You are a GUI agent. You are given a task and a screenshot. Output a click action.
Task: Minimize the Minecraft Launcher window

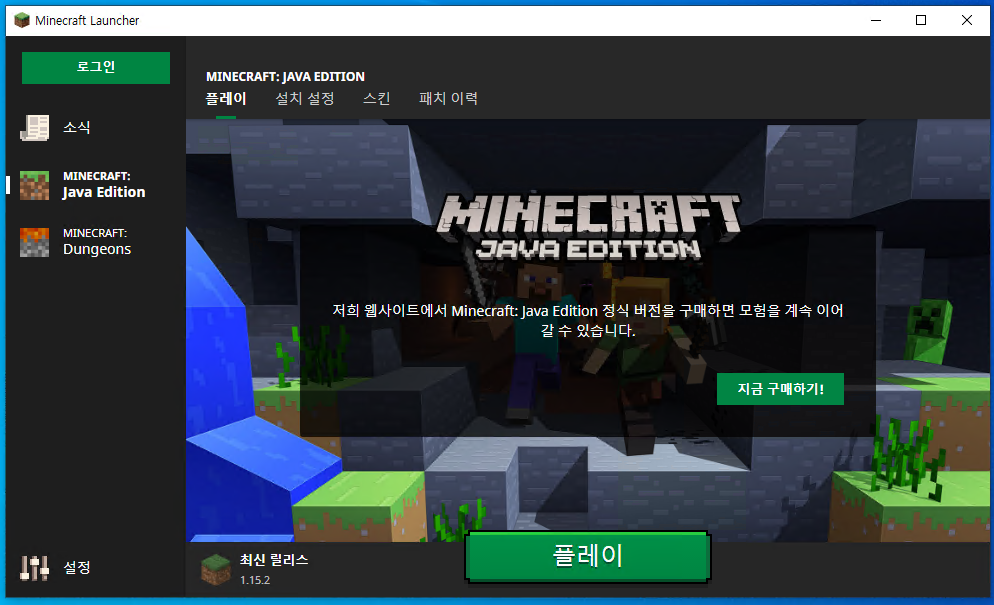(876, 20)
